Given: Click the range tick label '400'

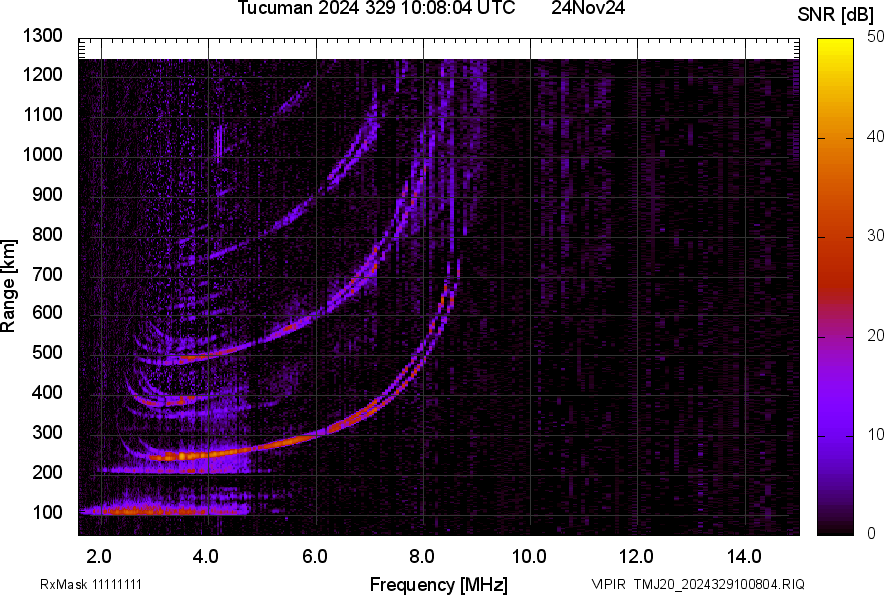Looking at the screenshot, I should [x=47, y=392].
